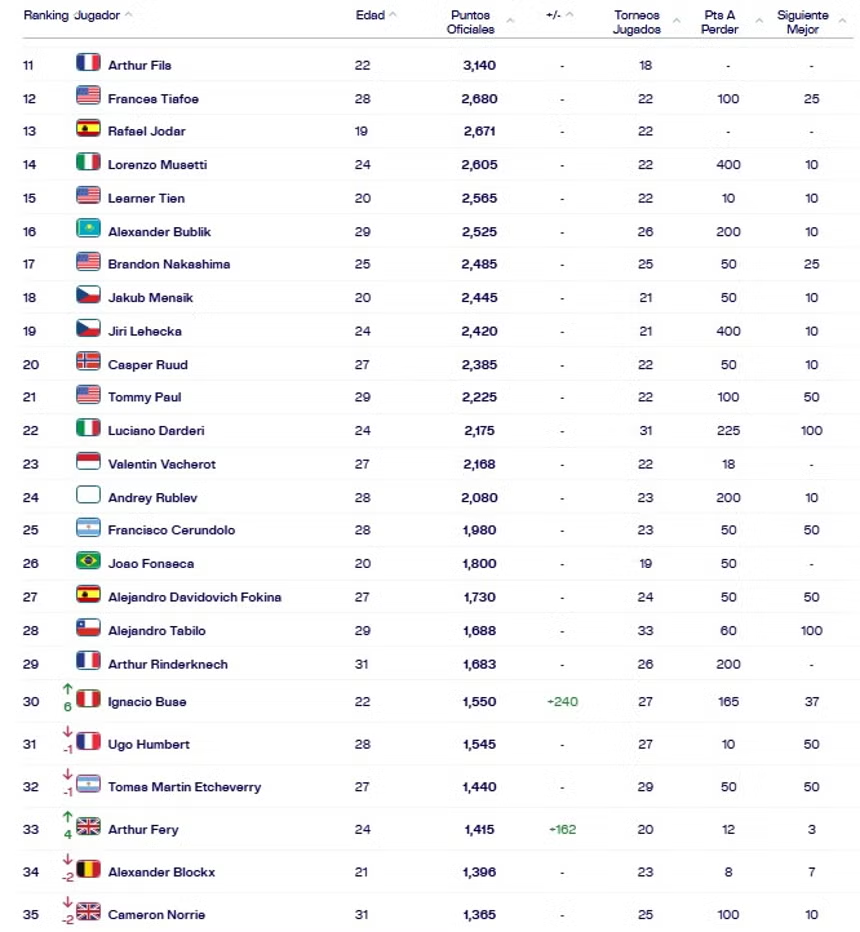Click the Belgian flag next to Alexander Blockx
Viewport: 860px width, 932px height.
[x=88, y=870]
